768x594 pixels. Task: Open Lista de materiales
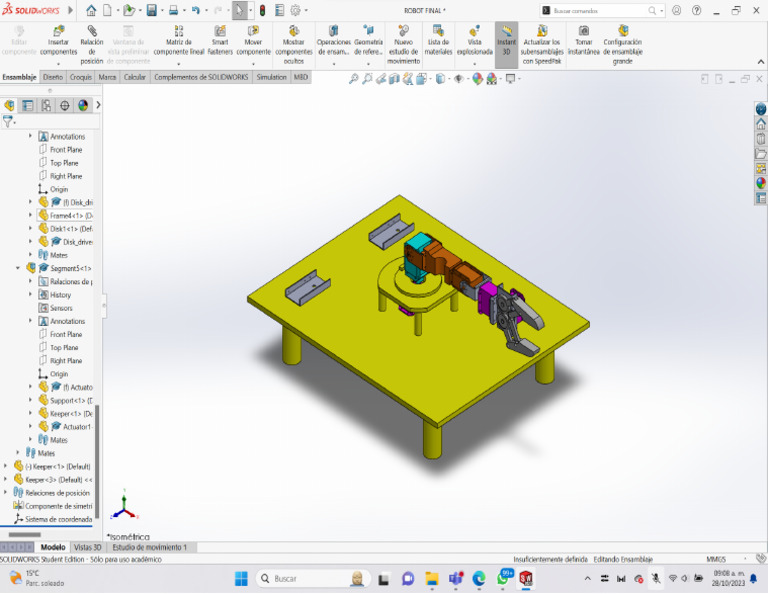[438, 40]
